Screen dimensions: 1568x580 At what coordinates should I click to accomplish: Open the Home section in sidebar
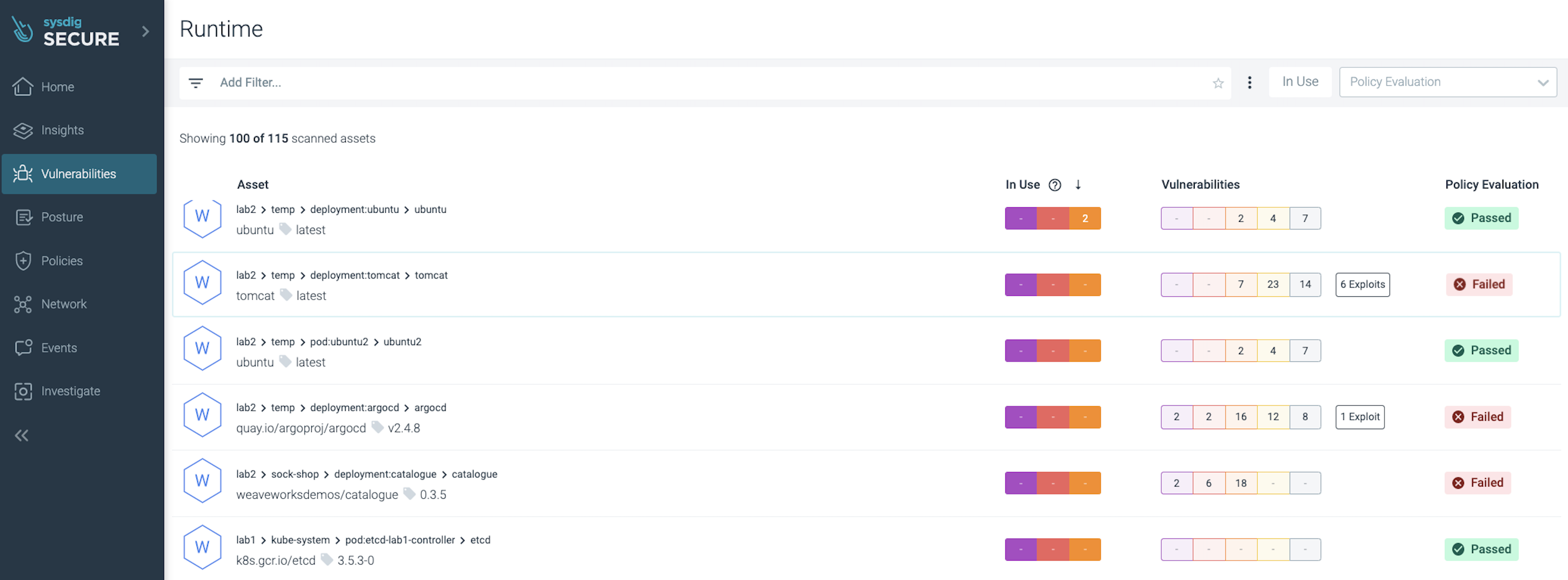(x=57, y=87)
